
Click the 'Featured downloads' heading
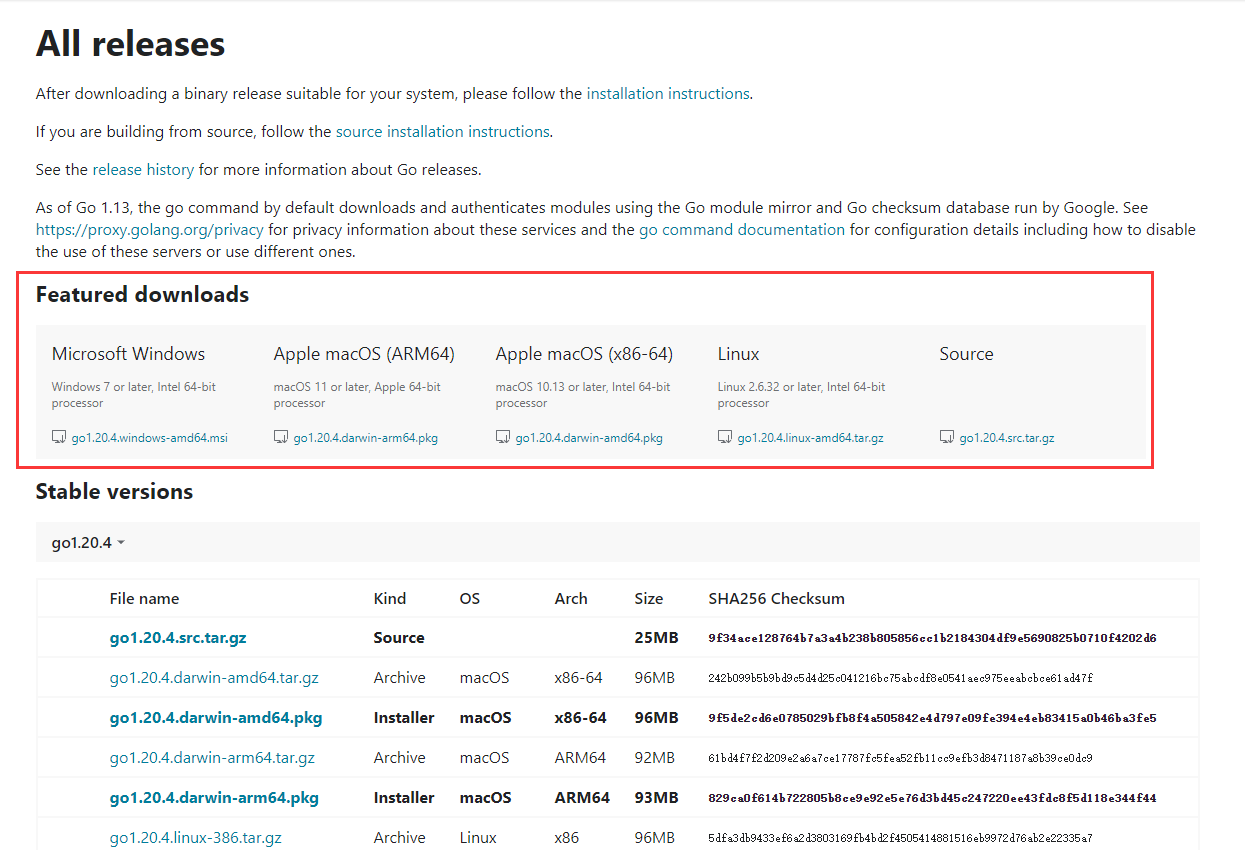click(x=142, y=294)
